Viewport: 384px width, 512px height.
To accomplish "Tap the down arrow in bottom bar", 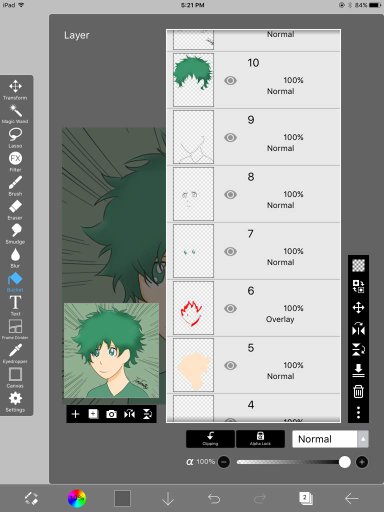I will click(168, 499).
